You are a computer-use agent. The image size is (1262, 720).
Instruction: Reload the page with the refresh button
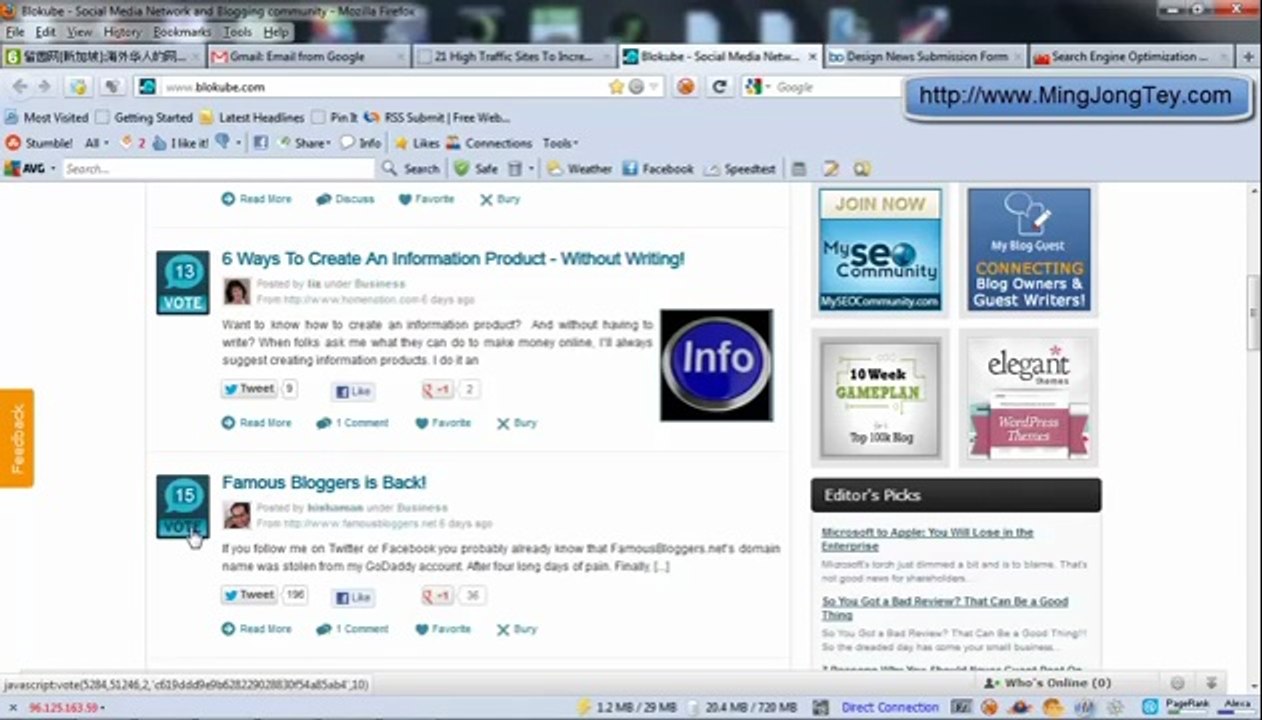(x=718, y=87)
